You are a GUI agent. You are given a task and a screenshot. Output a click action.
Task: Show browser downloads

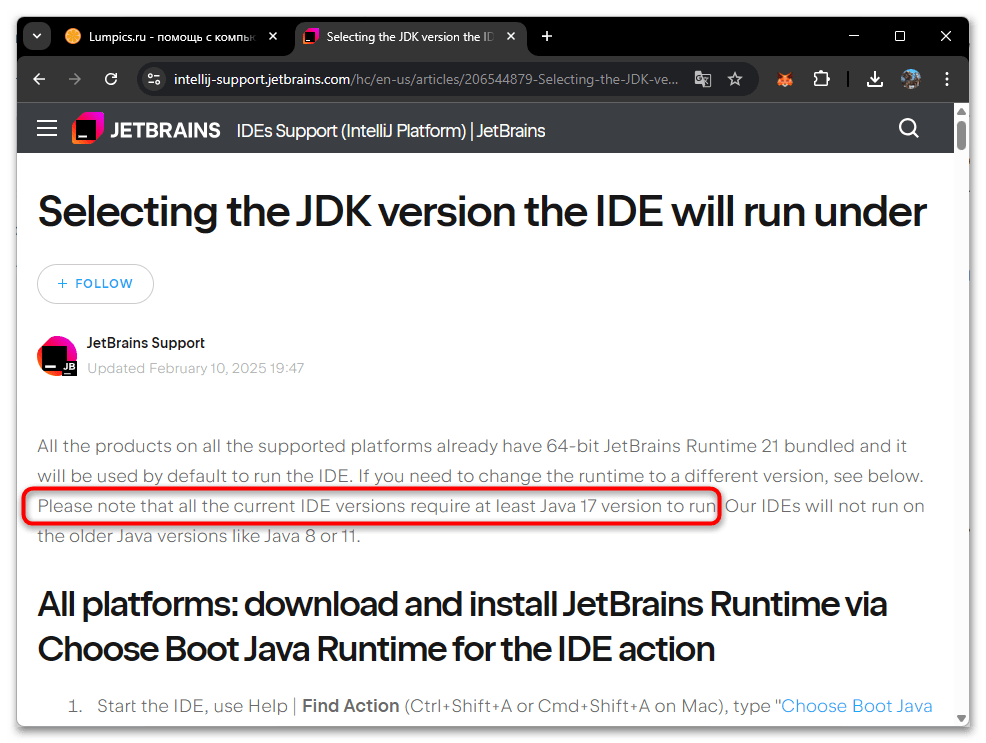click(x=874, y=79)
